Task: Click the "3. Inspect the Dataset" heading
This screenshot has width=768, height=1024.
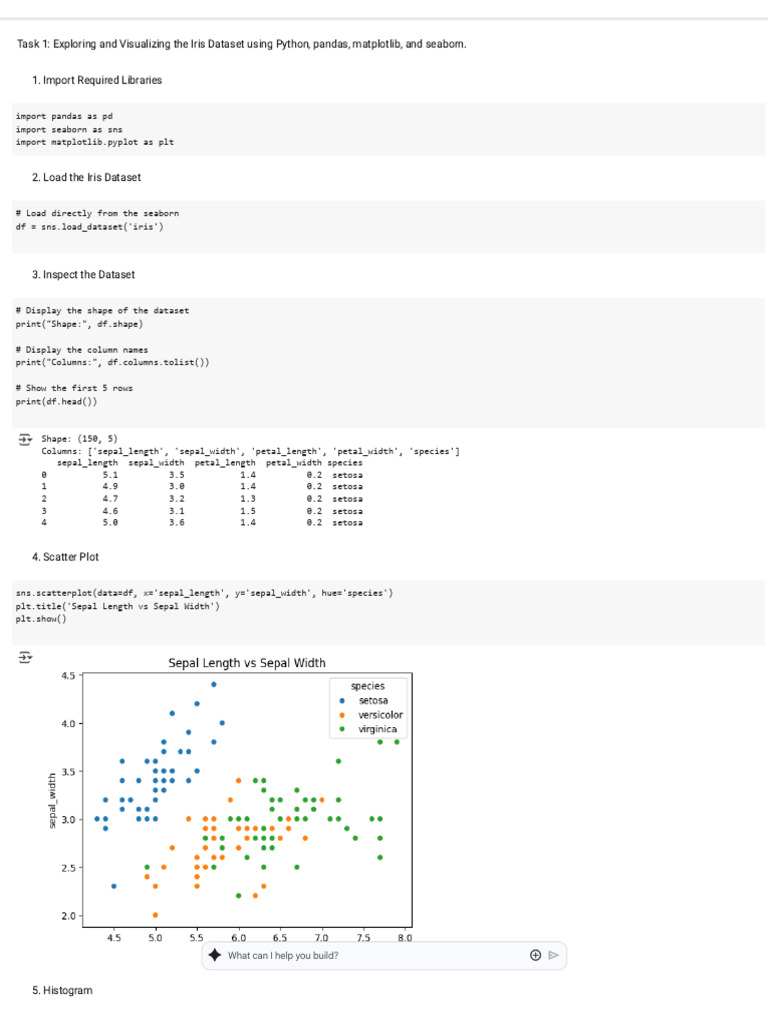Action: pyautogui.click(x=83, y=274)
